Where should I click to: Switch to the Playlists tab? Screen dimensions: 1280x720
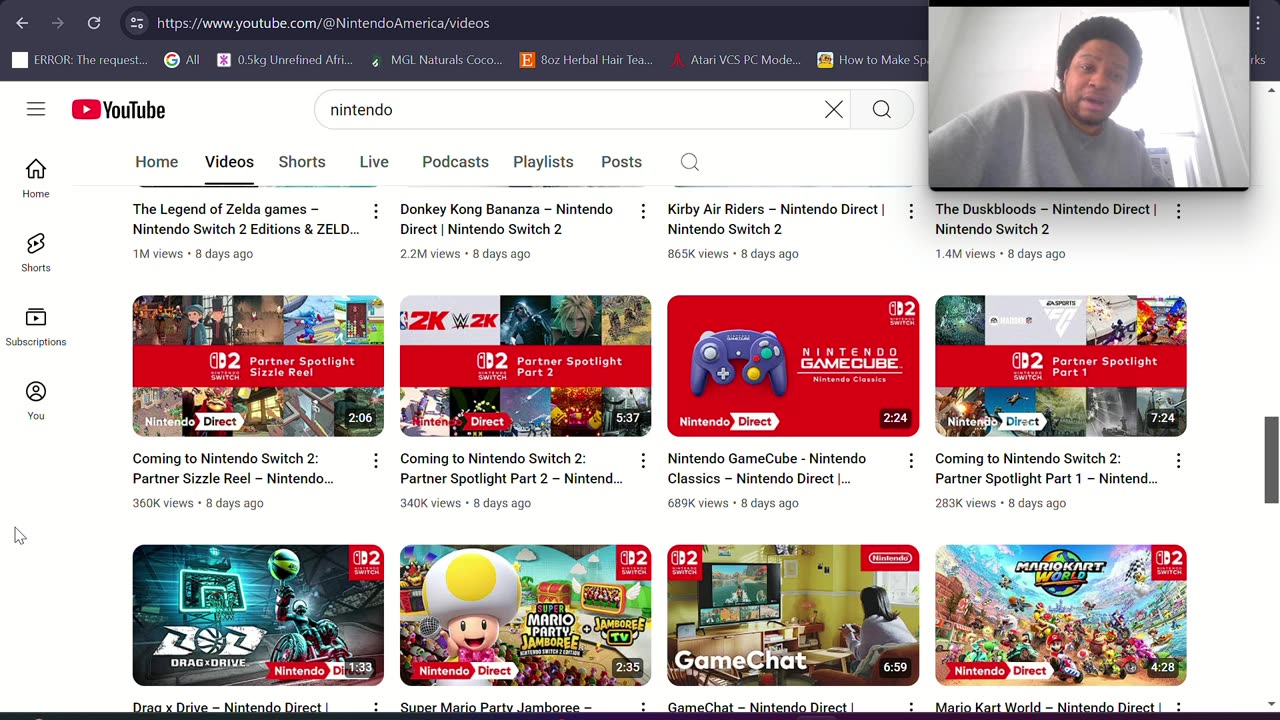point(543,162)
